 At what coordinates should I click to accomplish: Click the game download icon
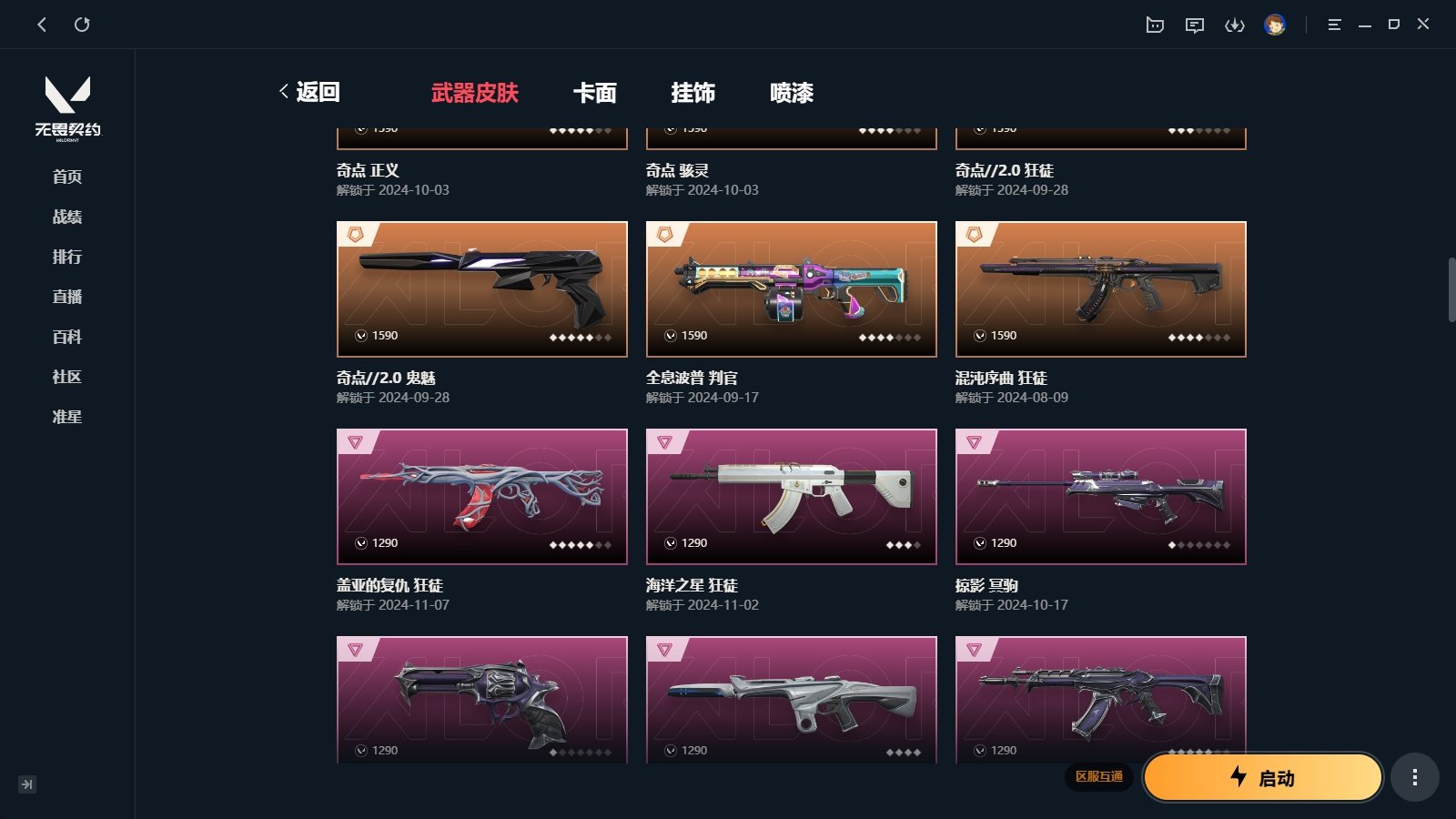coord(1235,25)
